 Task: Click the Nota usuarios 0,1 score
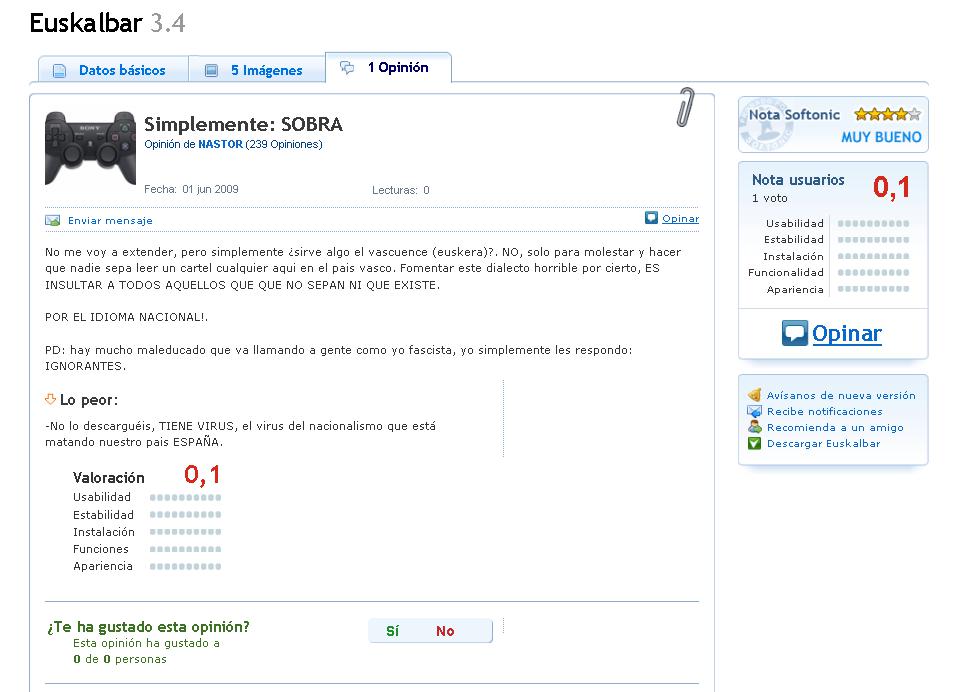[891, 187]
